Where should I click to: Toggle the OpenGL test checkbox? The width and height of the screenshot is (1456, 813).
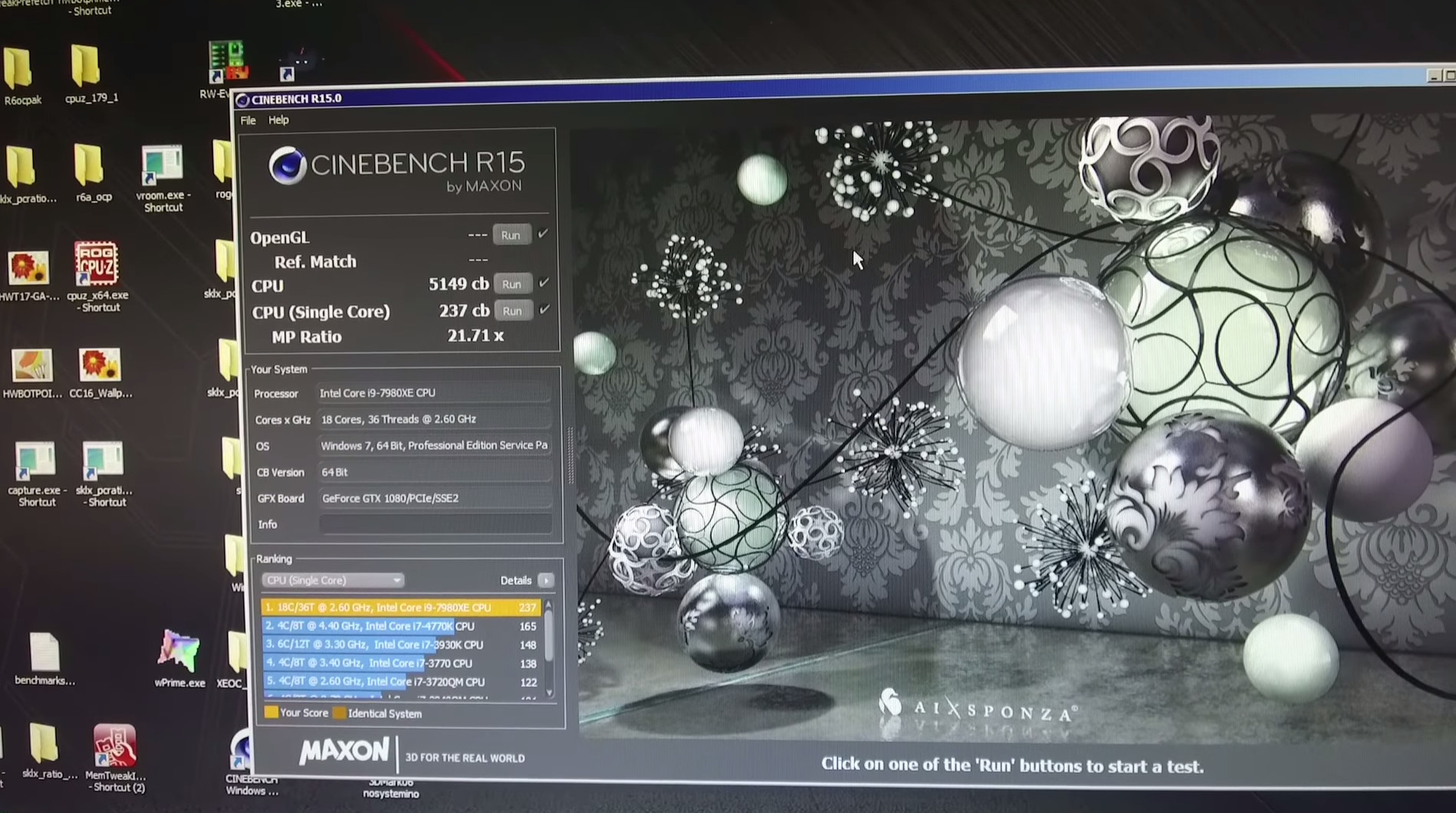pos(544,234)
